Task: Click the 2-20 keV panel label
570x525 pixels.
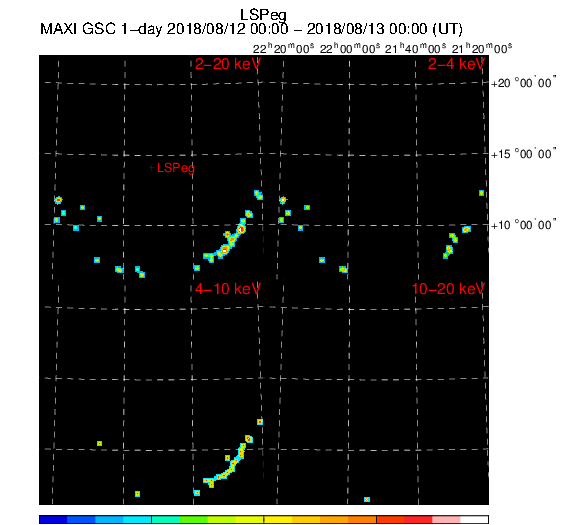Action: tap(228, 64)
